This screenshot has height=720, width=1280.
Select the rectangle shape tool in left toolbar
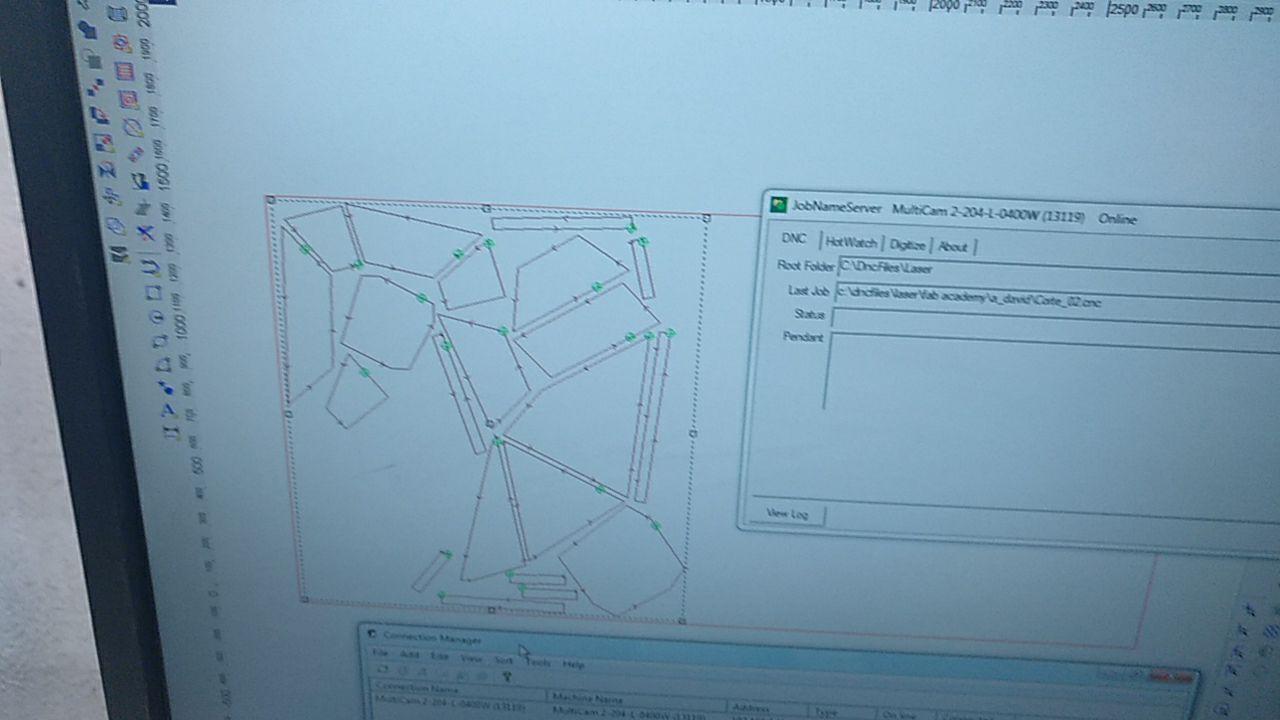click(x=153, y=293)
